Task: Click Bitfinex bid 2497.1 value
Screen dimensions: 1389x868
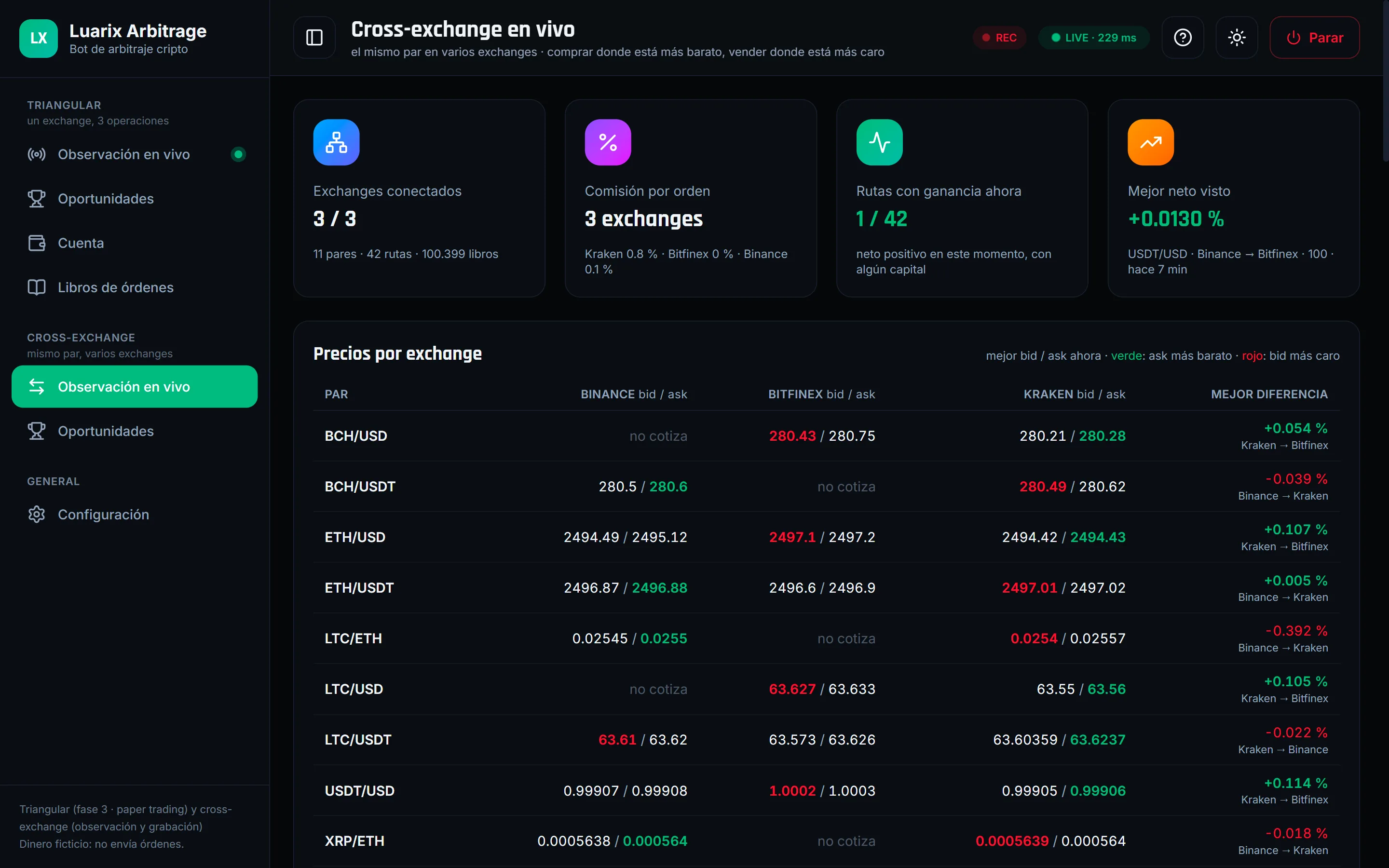Action: pos(792,537)
